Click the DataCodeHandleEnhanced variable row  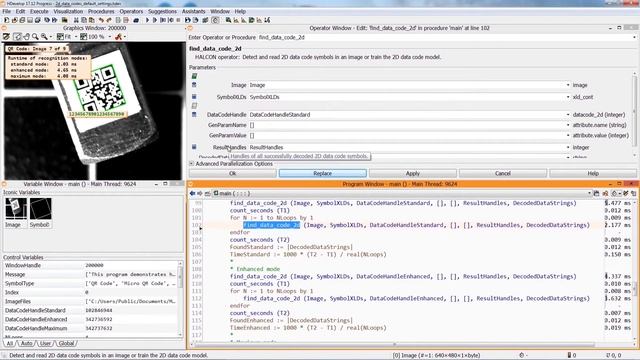(92, 319)
